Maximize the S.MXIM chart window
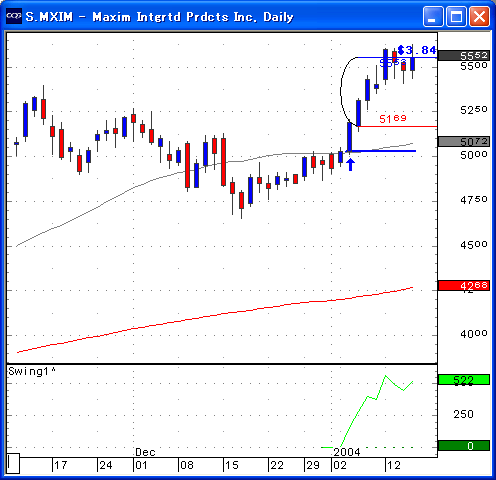The image size is (496, 480). coord(456,16)
